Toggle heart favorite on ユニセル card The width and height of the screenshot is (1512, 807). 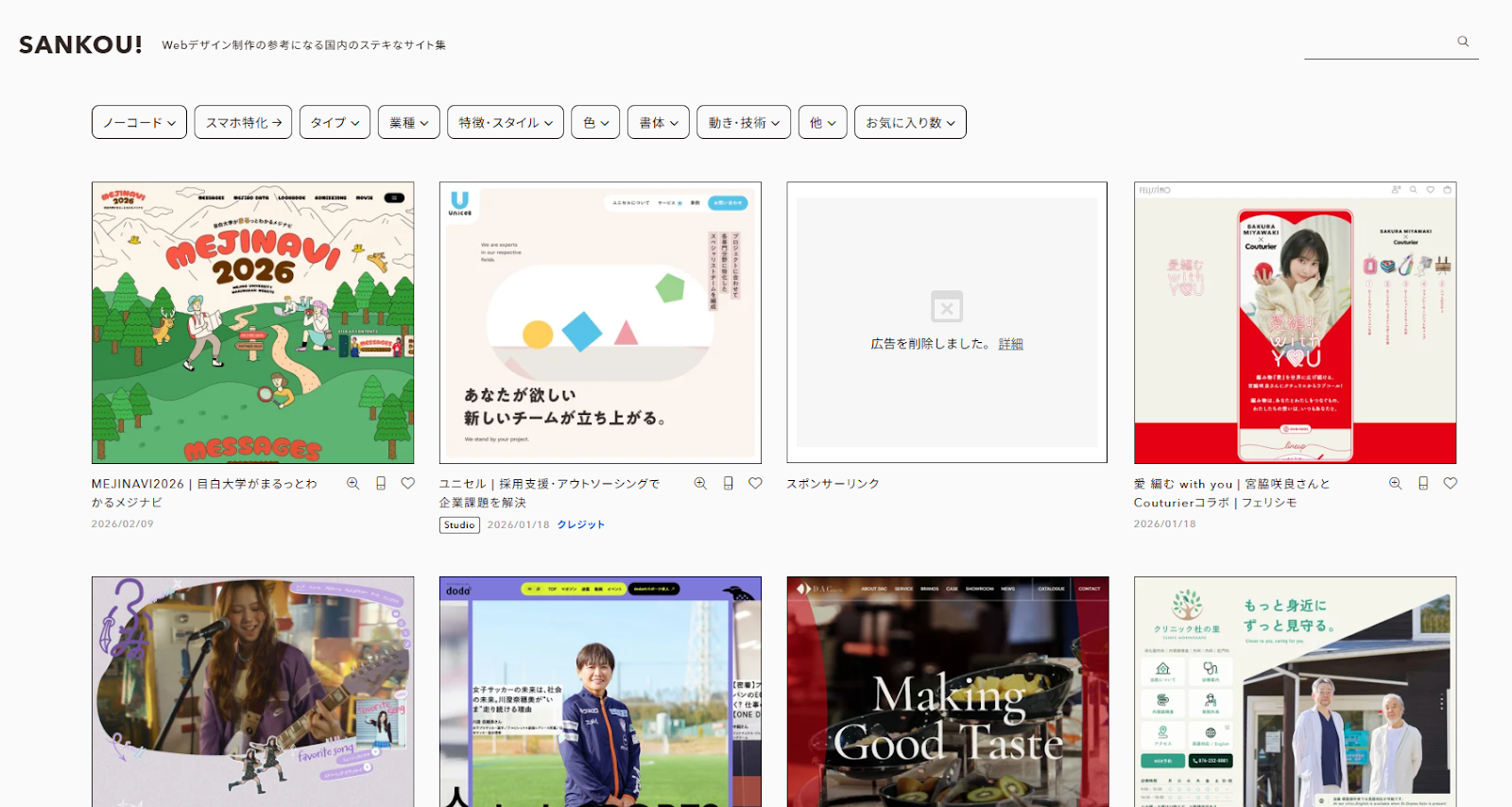(x=755, y=483)
